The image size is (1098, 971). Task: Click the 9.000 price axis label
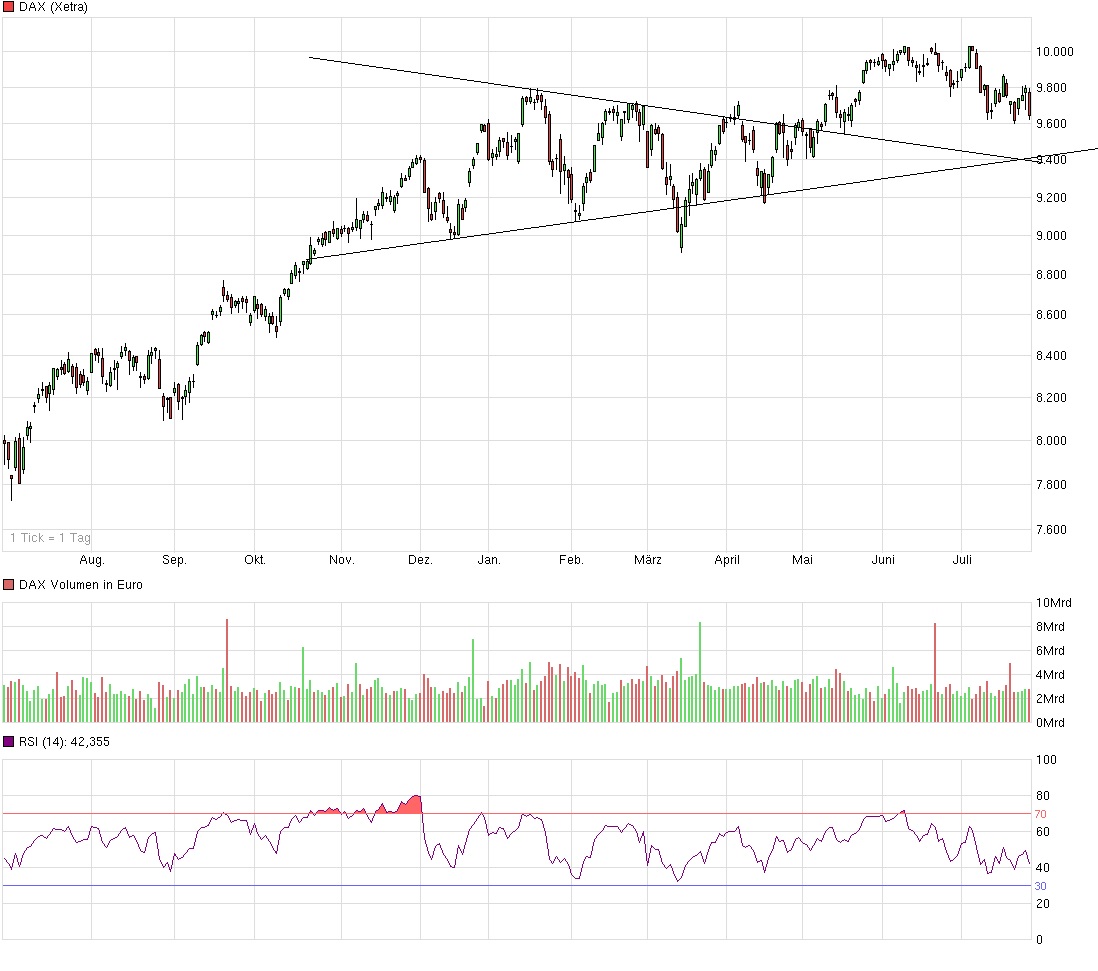(1052, 236)
